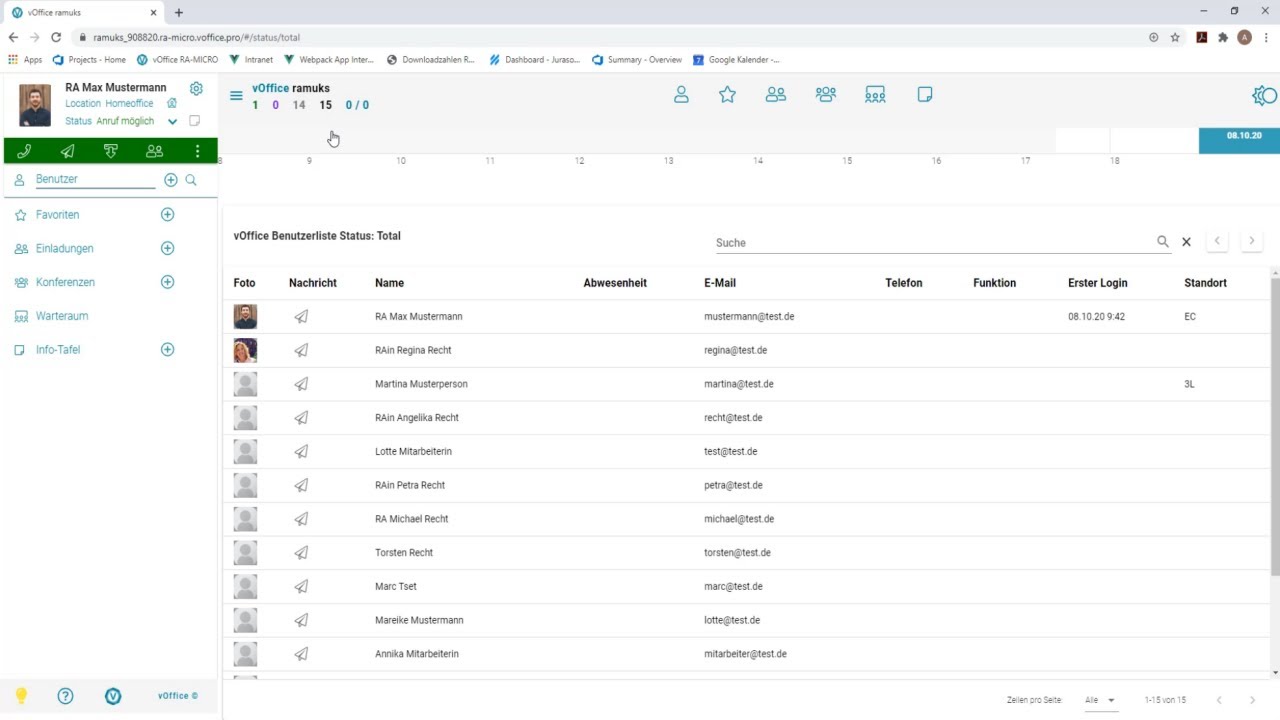Select Favoriten in sidebar
This screenshot has height=720, width=1280.
[x=57, y=215]
